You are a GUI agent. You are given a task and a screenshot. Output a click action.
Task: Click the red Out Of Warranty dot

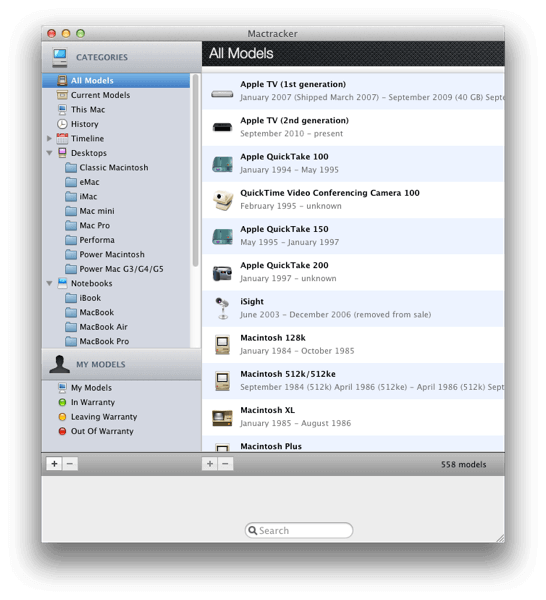[62, 432]
